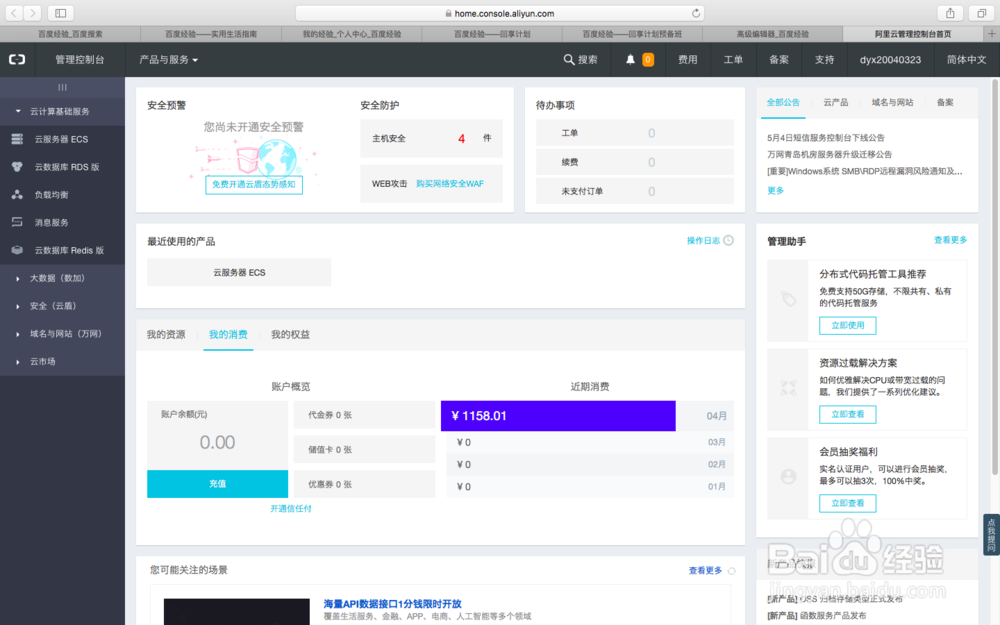Screen dimensions: 1000x625
Task: Click 开通信任付 link
Action: tap(291, 508)
